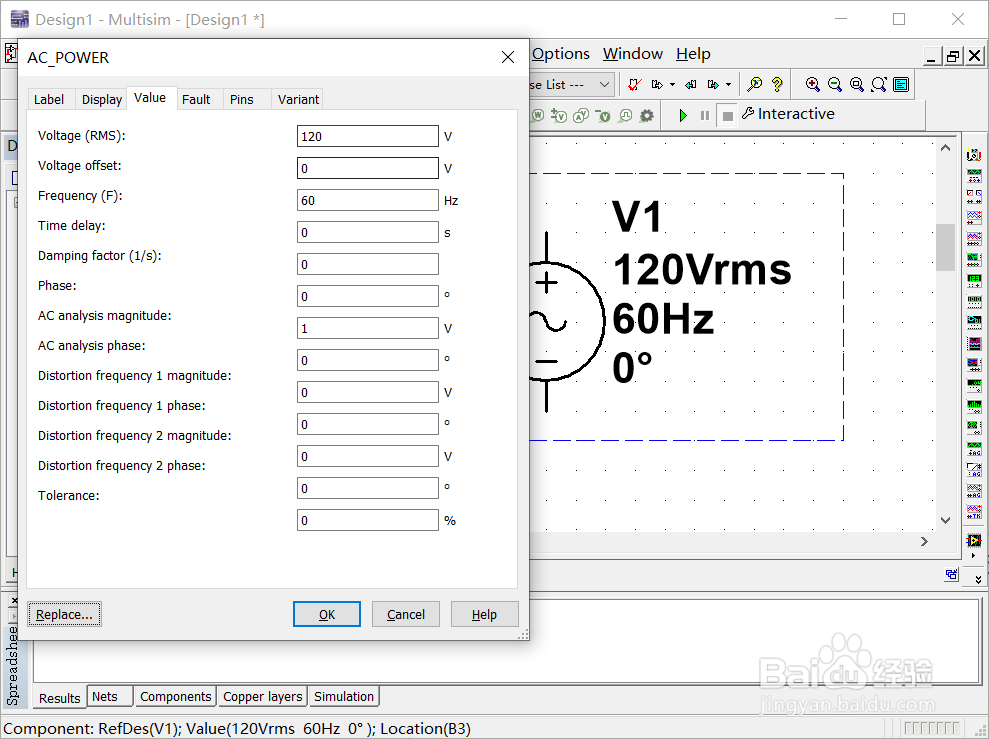The height and width of the screenshot is (739, 989).
Task: Switch to the Display tab
Action: [x=102, y=100]
